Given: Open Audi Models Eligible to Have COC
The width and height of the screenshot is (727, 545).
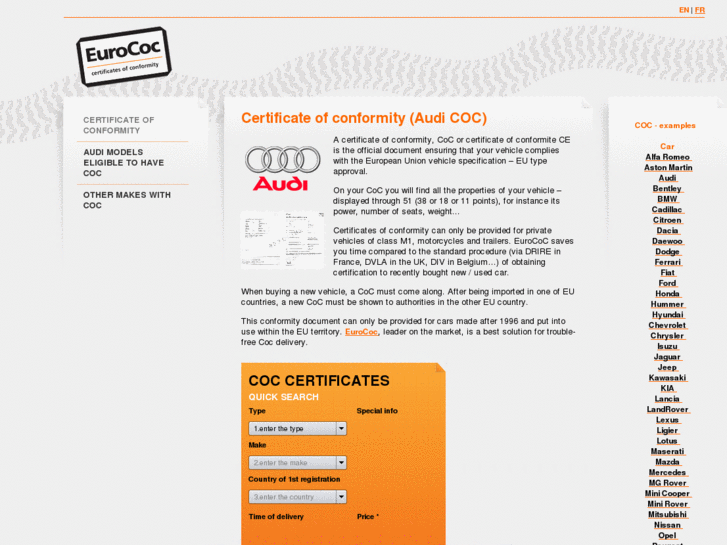Looking at the screenshot, I should point(123,163).
